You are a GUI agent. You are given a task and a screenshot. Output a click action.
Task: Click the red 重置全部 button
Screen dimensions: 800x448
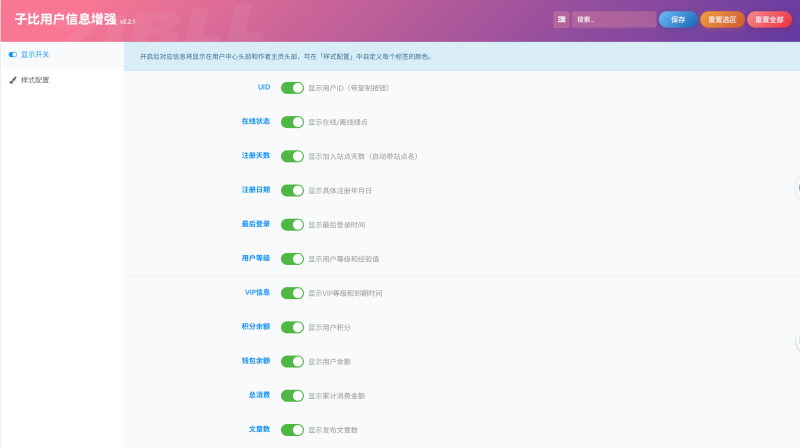coord(769,19)
